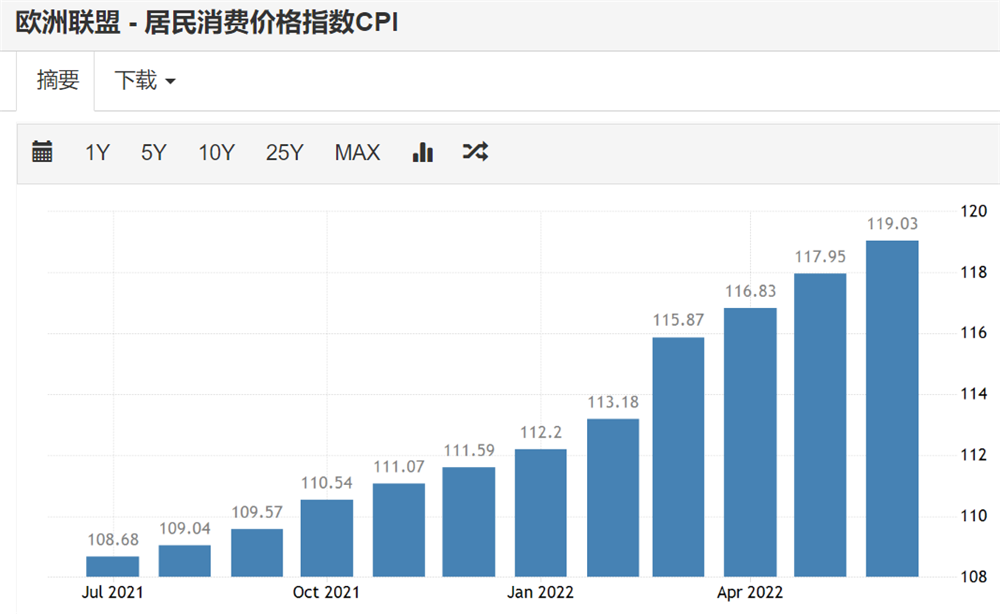This screenshot has width=1000, height=614.
Task: Expand the 下载 dropdown menu
Action: [x=145, y=80]
